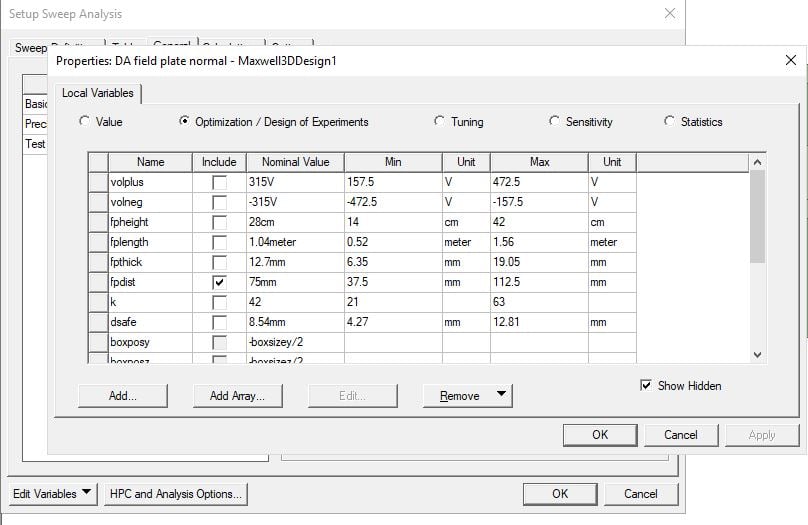This screenshot has height=525, width=808.
Task: Click Cancel in Setup Sweep Analysis window
Action: click(x=641, y=494)
